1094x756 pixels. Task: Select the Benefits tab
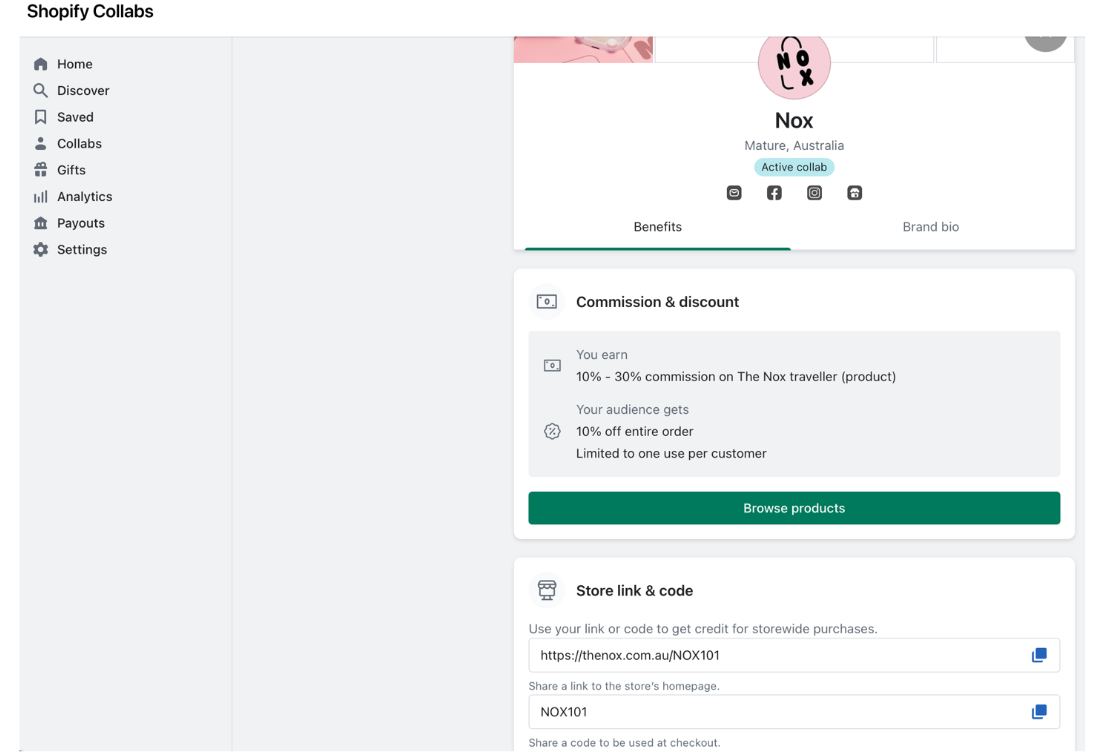657,227
